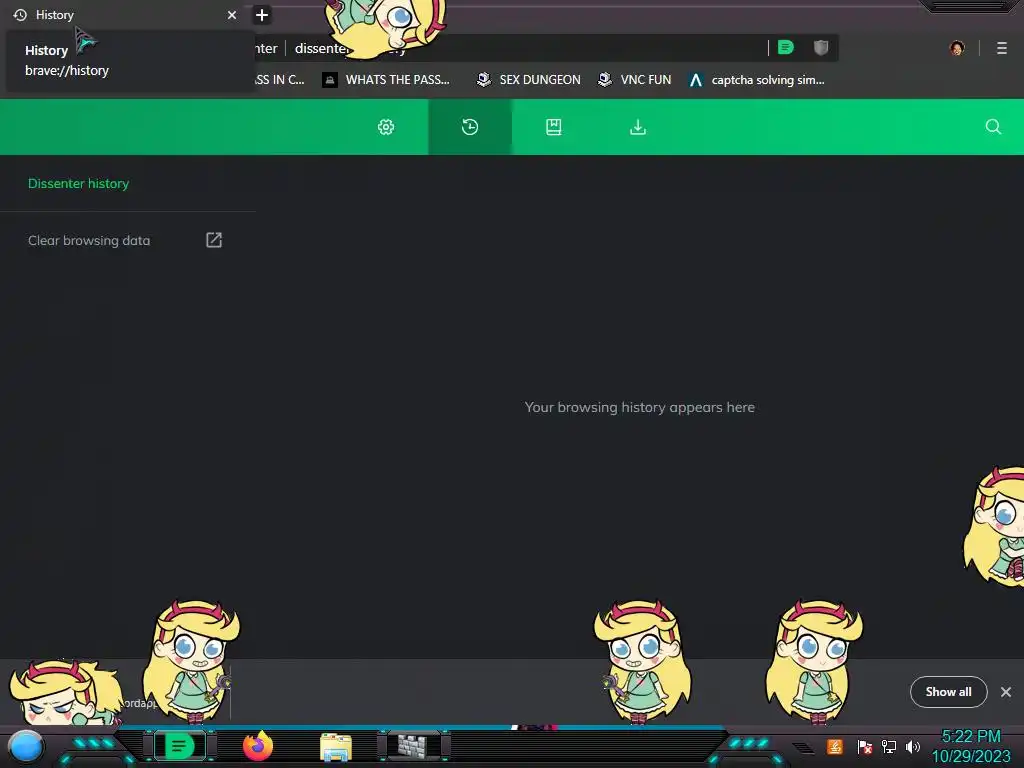Image resolution: width=1024 pixels, height=768 pixels.
Task: Click the Action Center flag tray icon
Action: tap(865, 746)
